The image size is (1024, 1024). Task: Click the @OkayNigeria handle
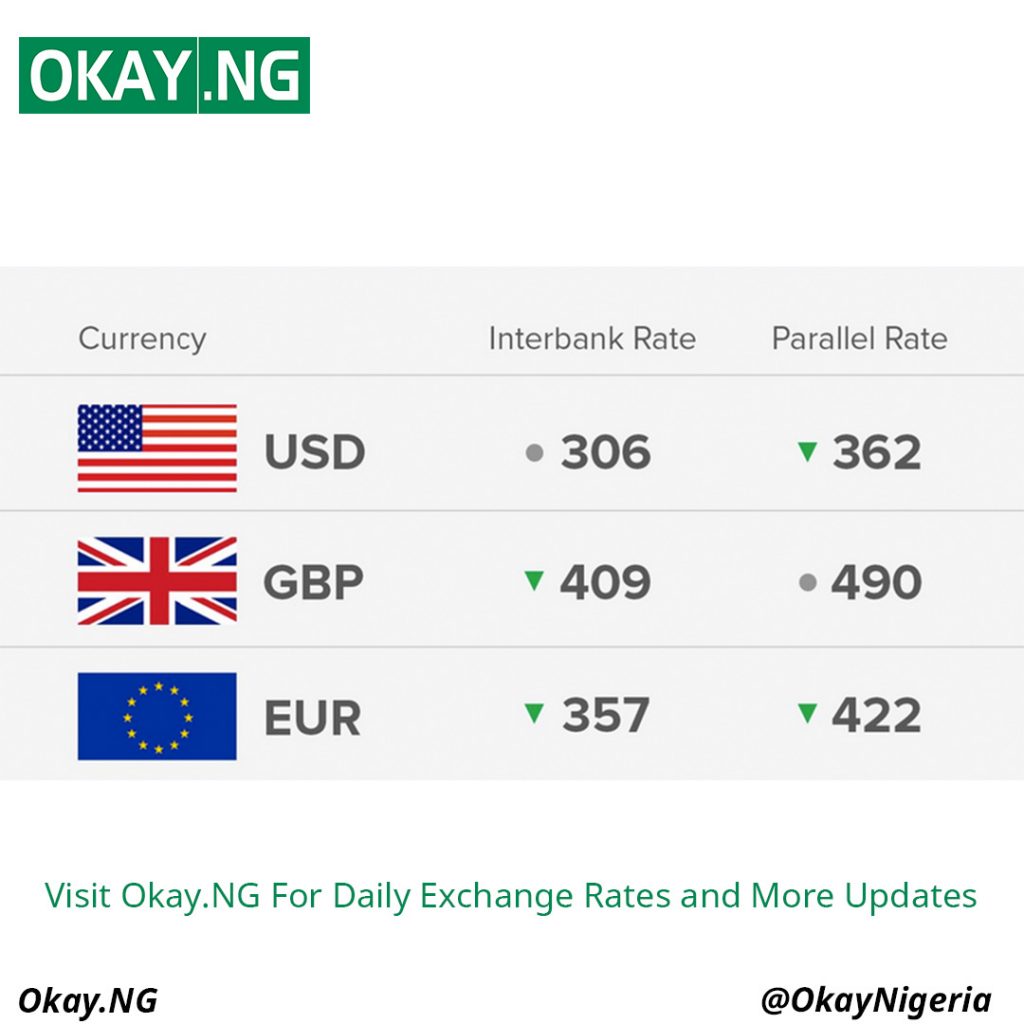pos(876,1000)
